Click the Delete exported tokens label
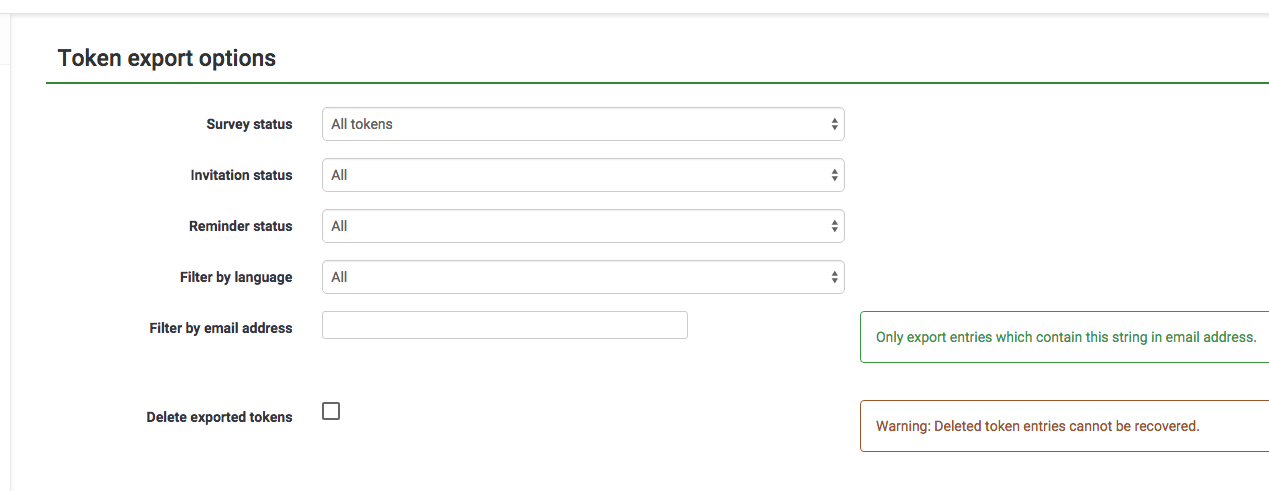 point(219,417)
